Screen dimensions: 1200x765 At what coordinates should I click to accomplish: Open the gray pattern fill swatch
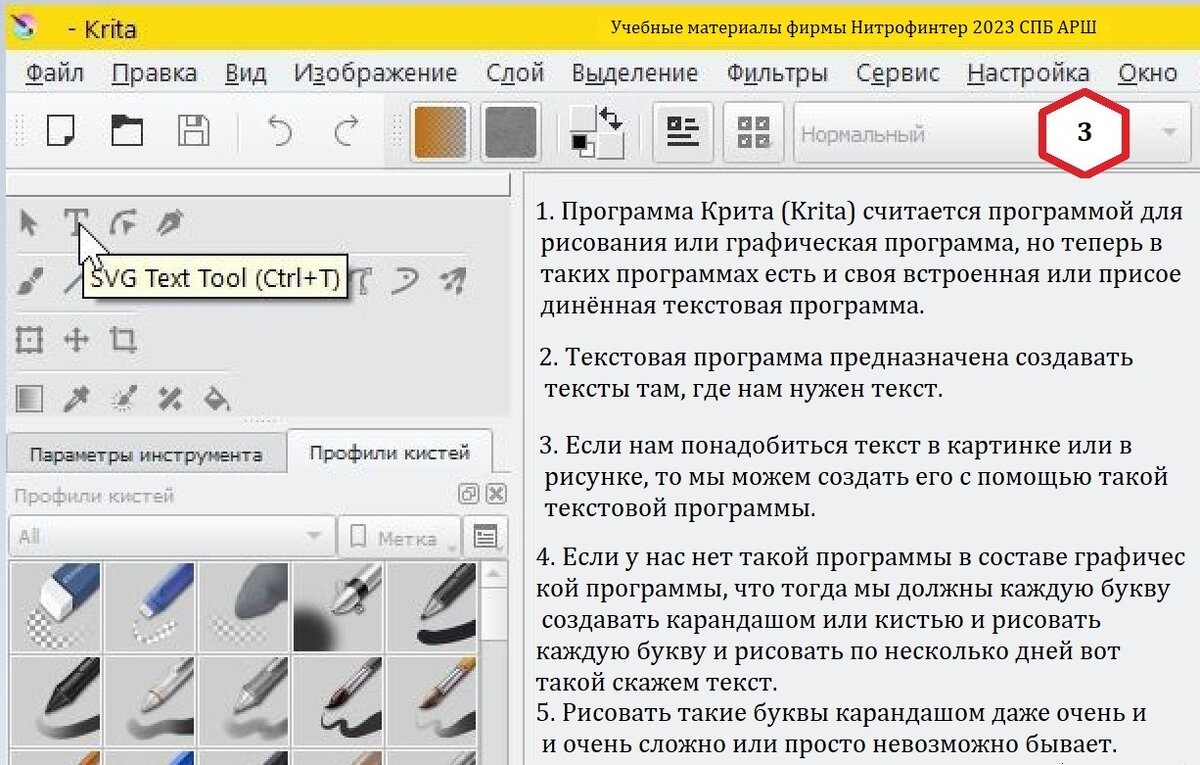coord(510,132)
